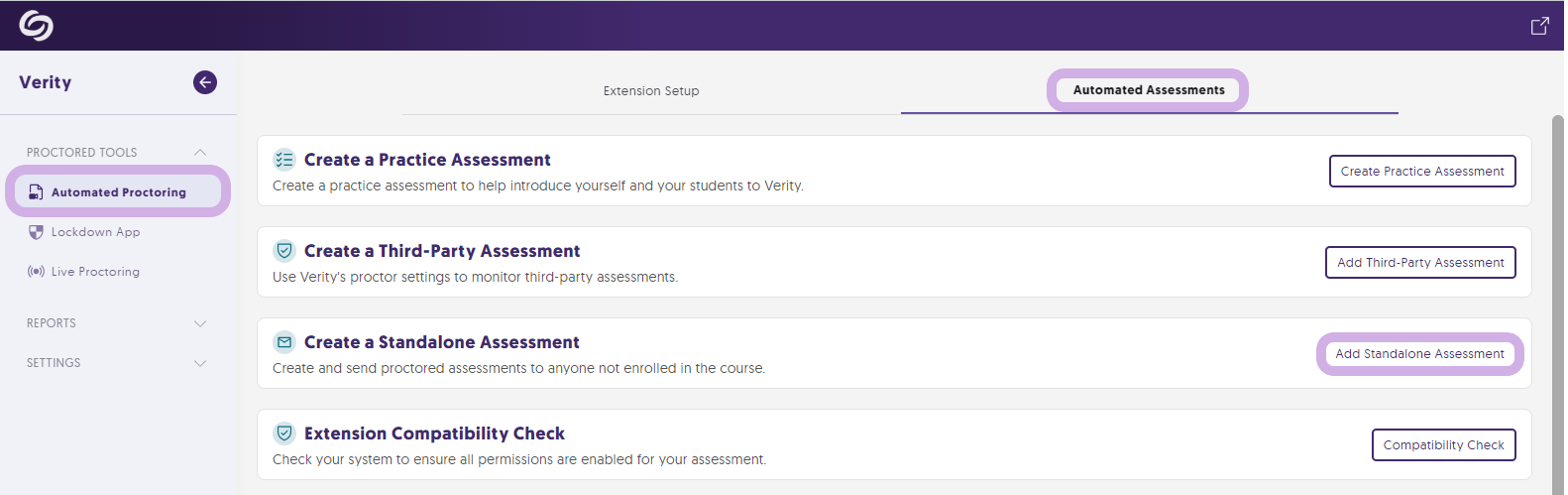Collapse sidebar with back arrow icon

point(205,82)
